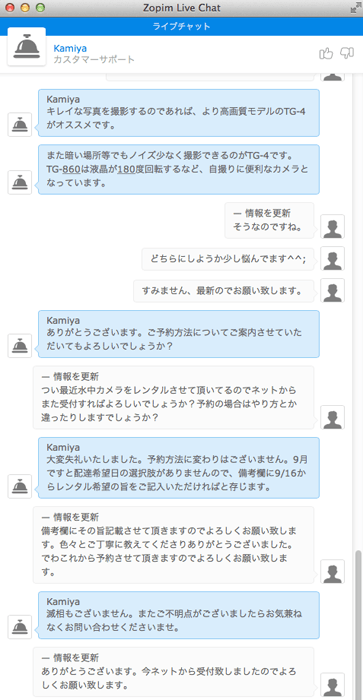Click visitor avatar next to すみません message
The height and width of the screenshot is (700, 363).
pos(333,290)
